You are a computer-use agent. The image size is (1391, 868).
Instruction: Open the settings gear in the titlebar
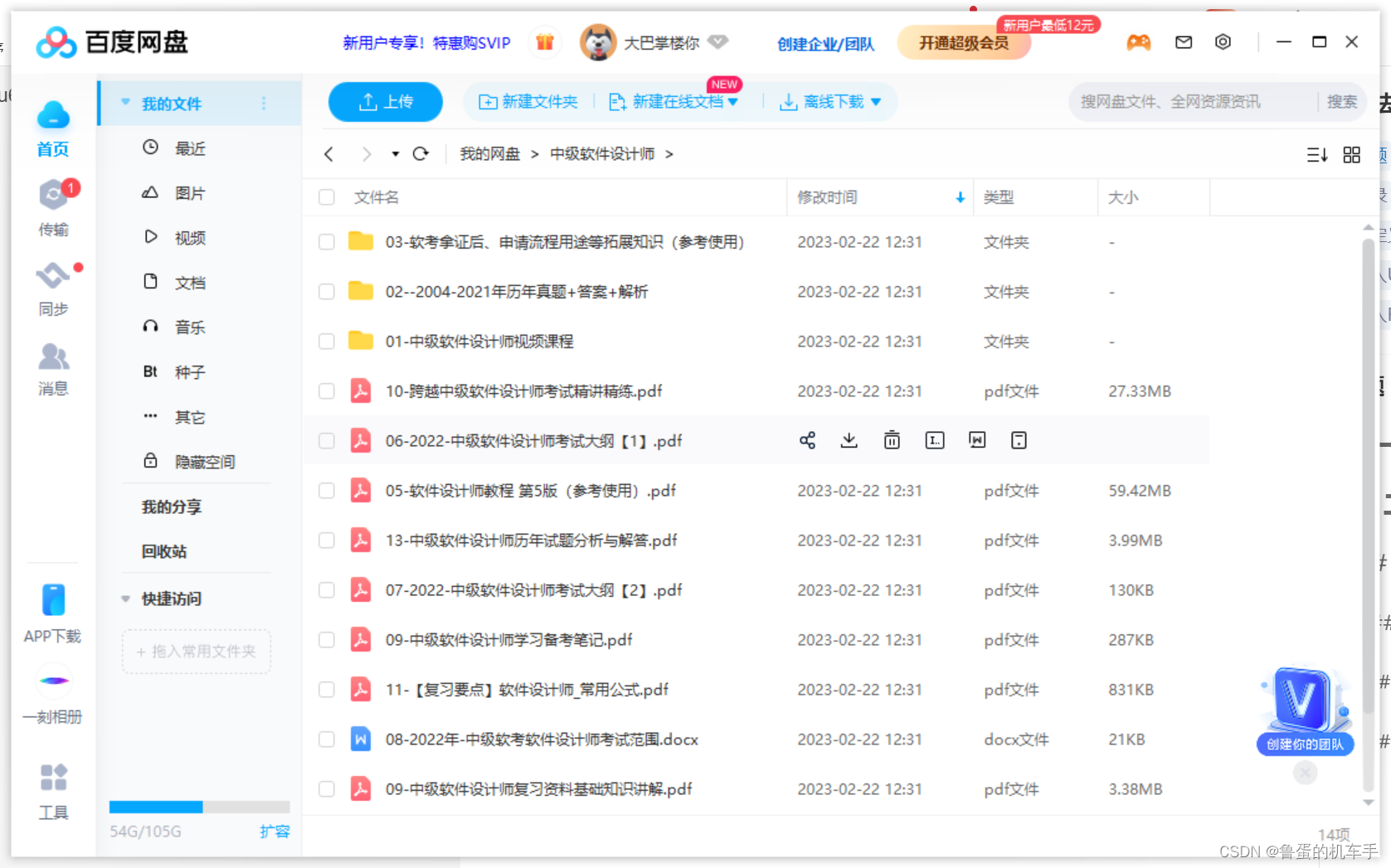coord(1223,41)
